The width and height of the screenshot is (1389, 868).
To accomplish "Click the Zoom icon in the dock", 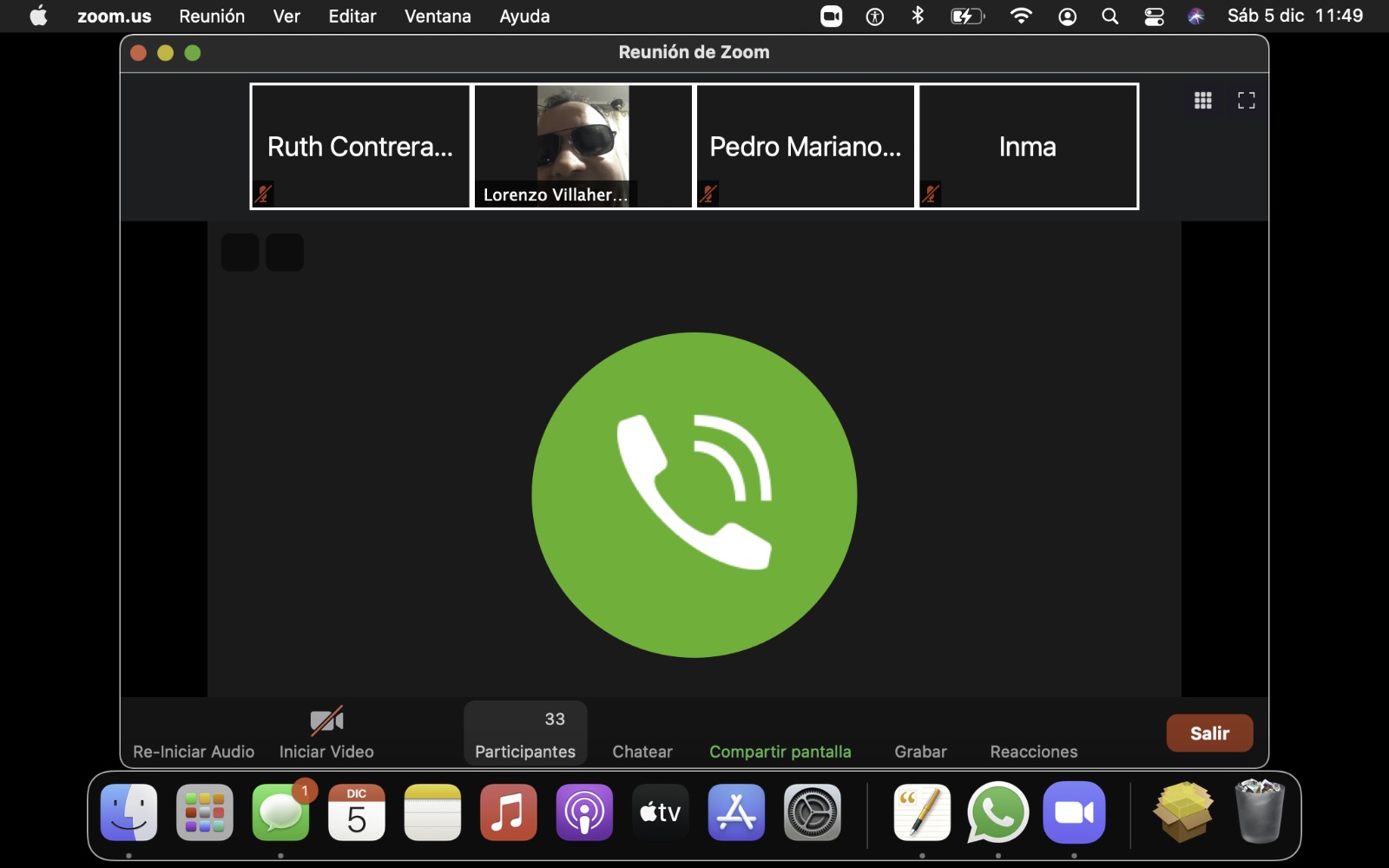I will pos(1074,812).
